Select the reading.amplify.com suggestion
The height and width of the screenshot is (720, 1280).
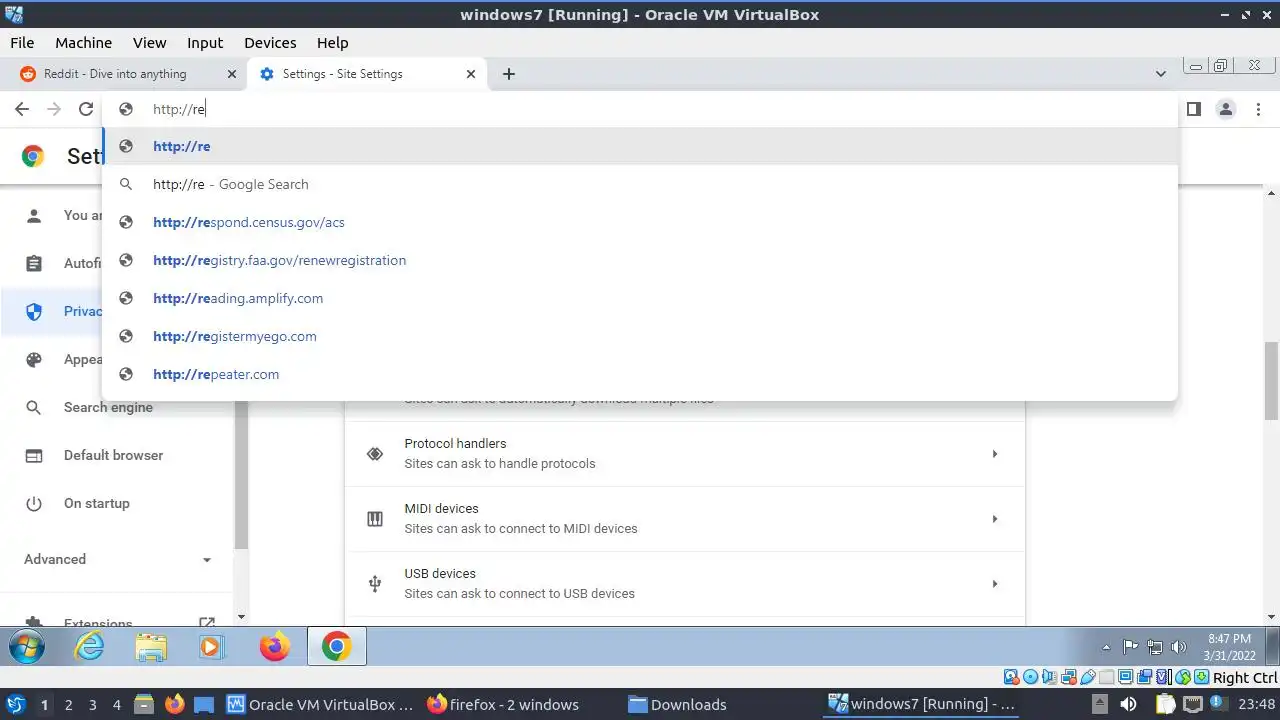pos(640,298)
